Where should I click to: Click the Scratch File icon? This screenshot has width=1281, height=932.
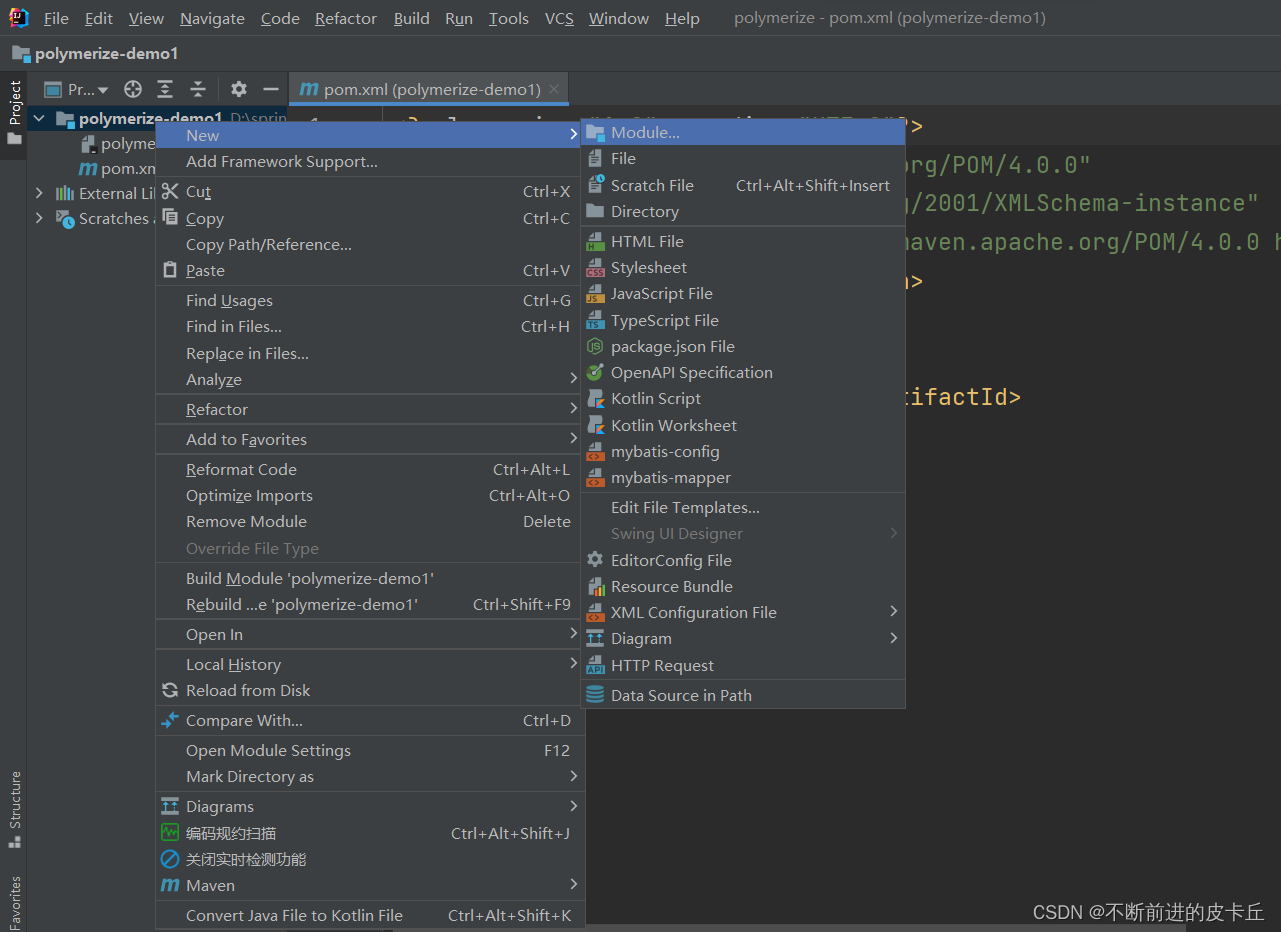(595, 185)
